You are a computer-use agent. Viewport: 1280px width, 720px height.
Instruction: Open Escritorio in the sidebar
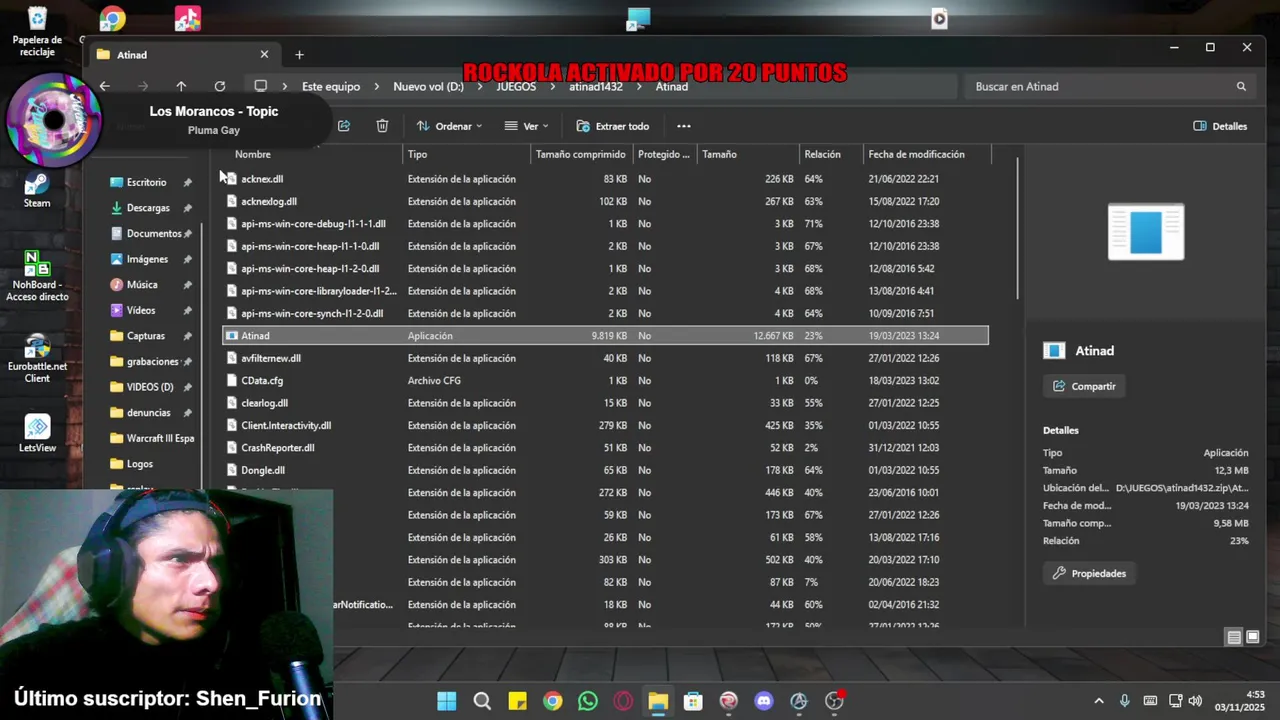click(146, 182)
